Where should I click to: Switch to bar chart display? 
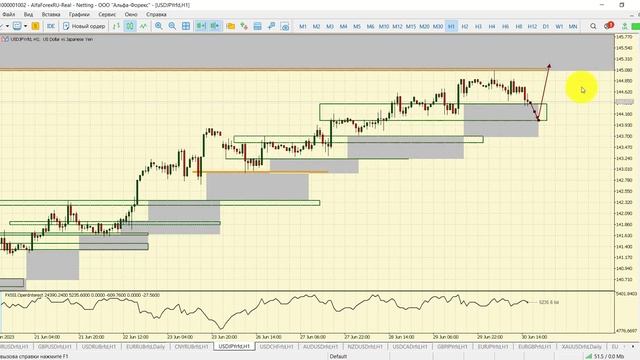116,26
